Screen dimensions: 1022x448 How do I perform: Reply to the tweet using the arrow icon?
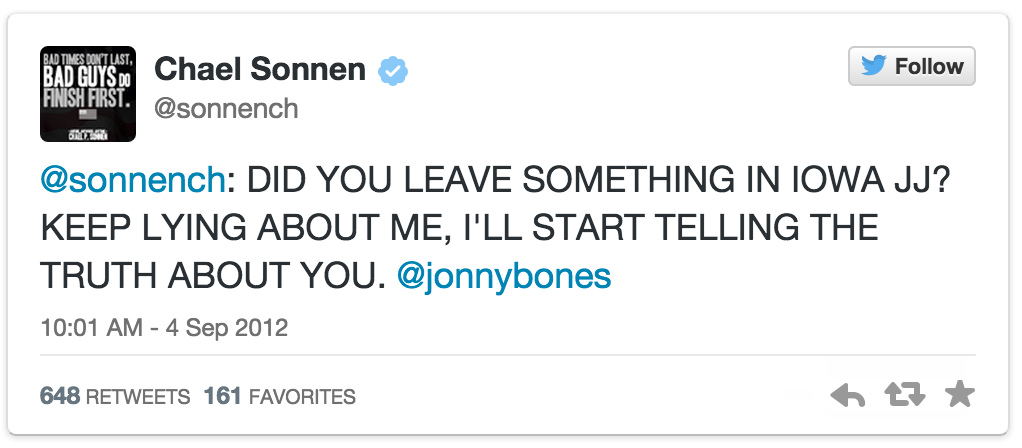coord(848,396)
